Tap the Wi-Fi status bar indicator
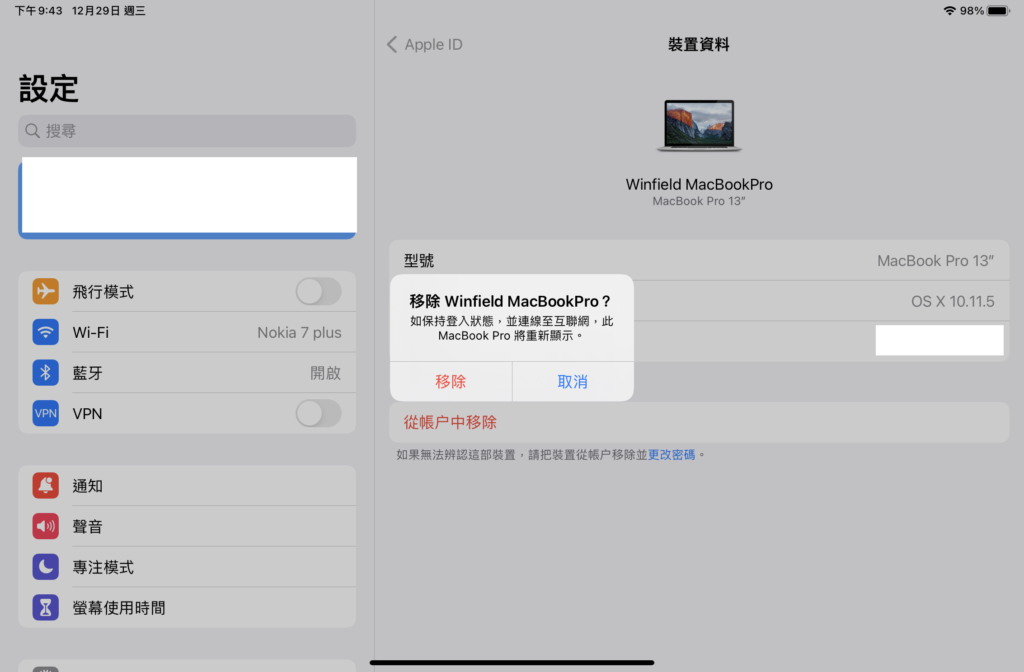Image resolution: width=1024 pixels, height=672 pixels. click(x=950, y=10)
